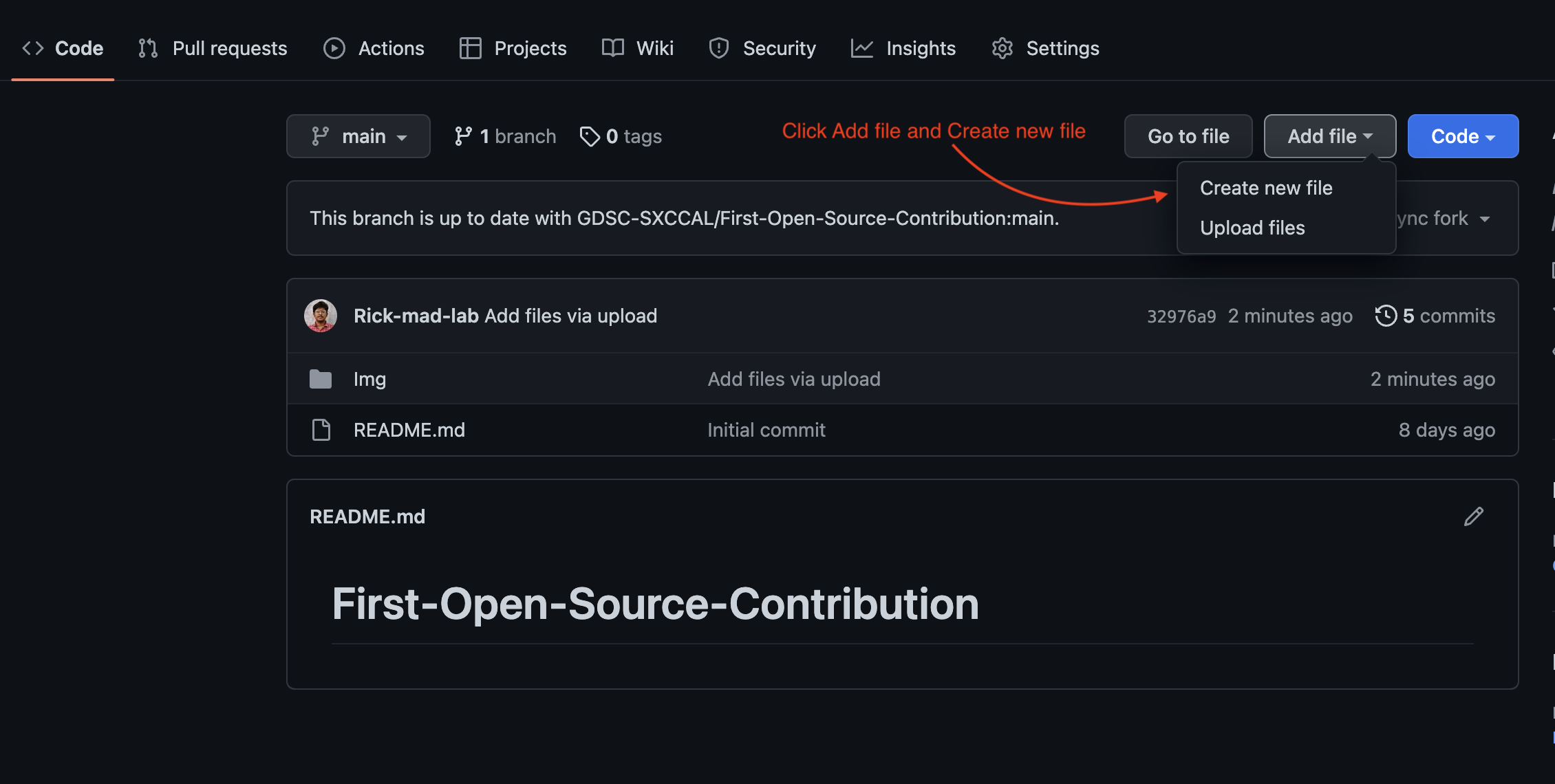The image size is (1555, 784).
Task: Click the Settings gear icon
Action: [1002, 48]
